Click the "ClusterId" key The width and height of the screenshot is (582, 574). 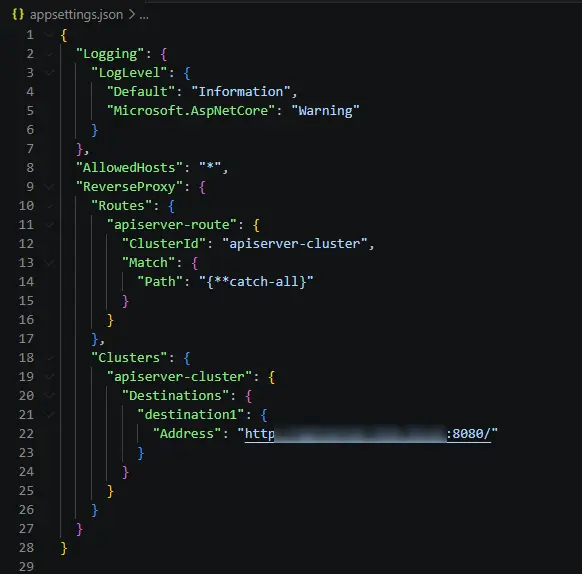tap(164, 244)
